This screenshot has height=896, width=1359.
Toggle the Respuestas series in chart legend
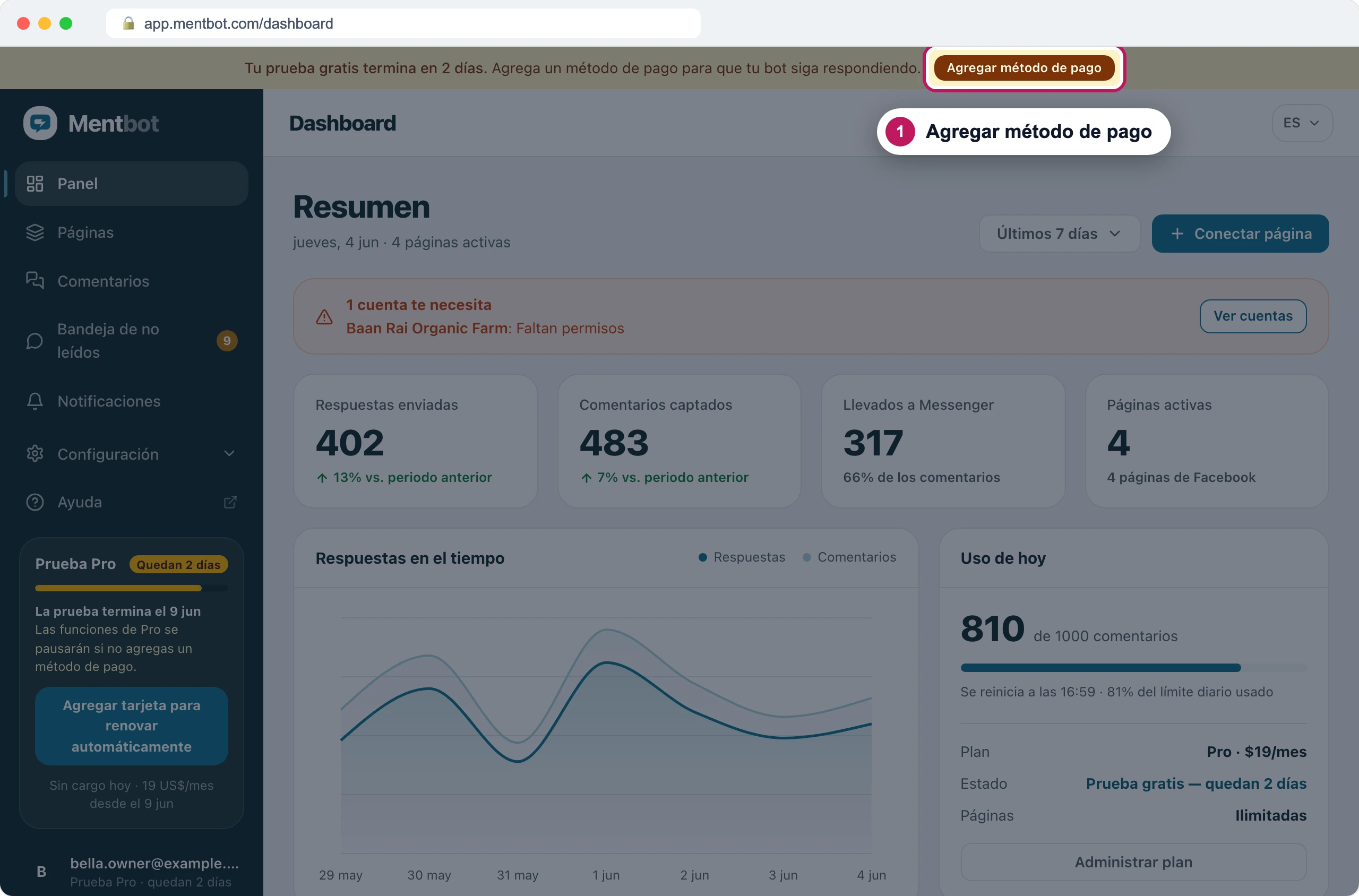pos(742,557)
